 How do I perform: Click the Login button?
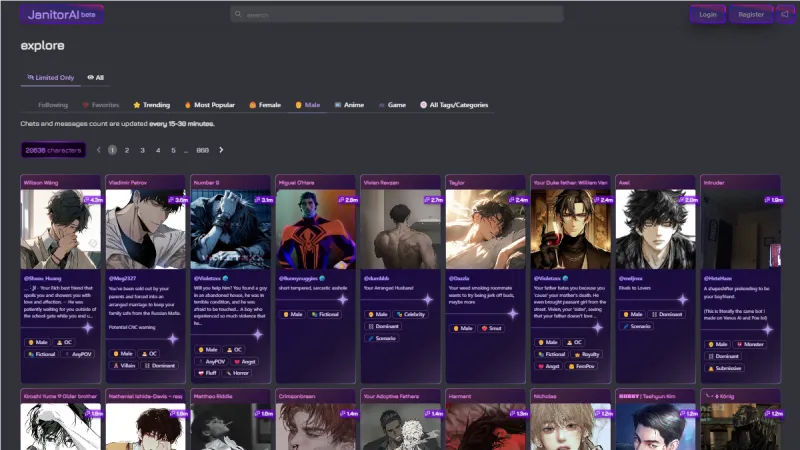708,14
